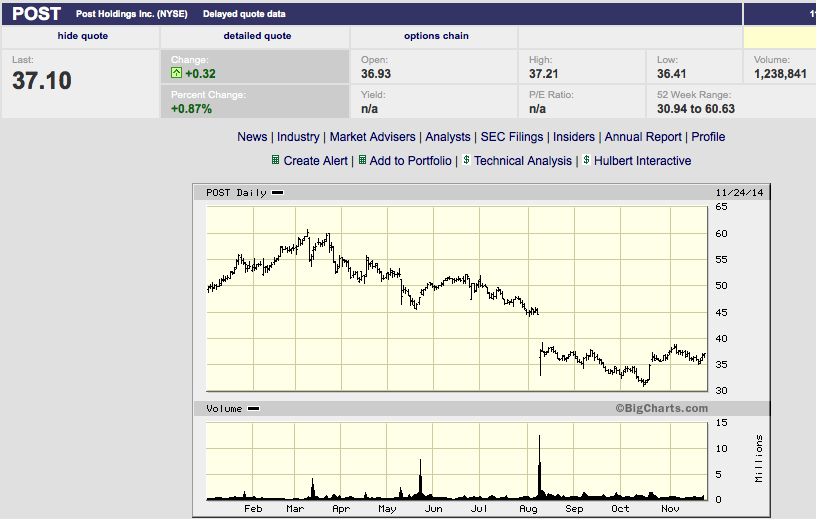Screen dimensions: 816x519
Task: Click the BigCharts.com credit text
Action: 661,408
